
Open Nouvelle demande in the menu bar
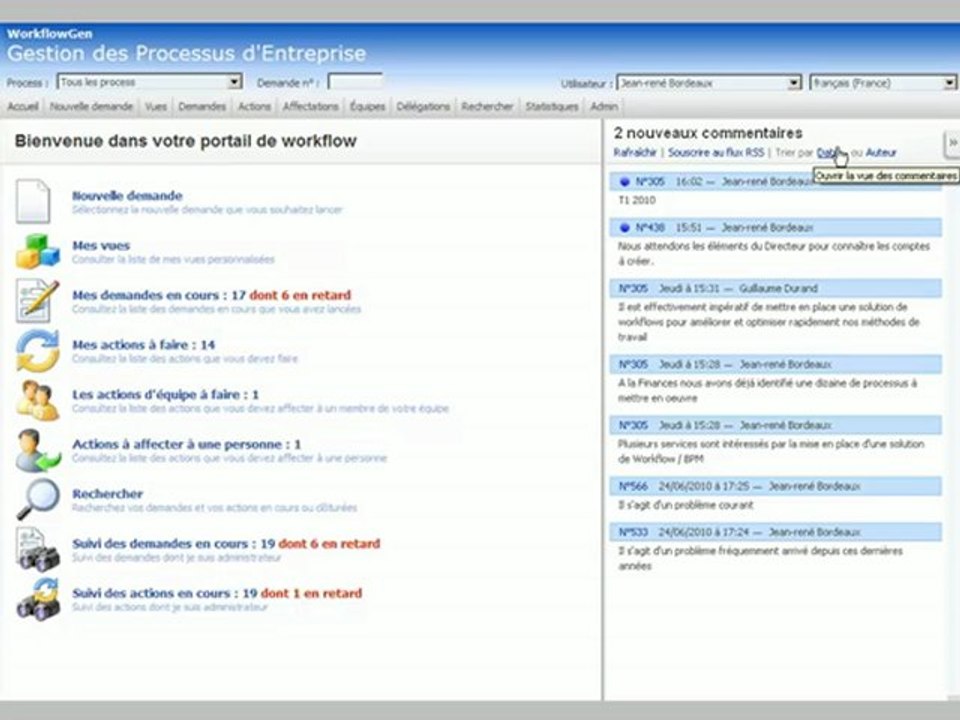point(91,107)
